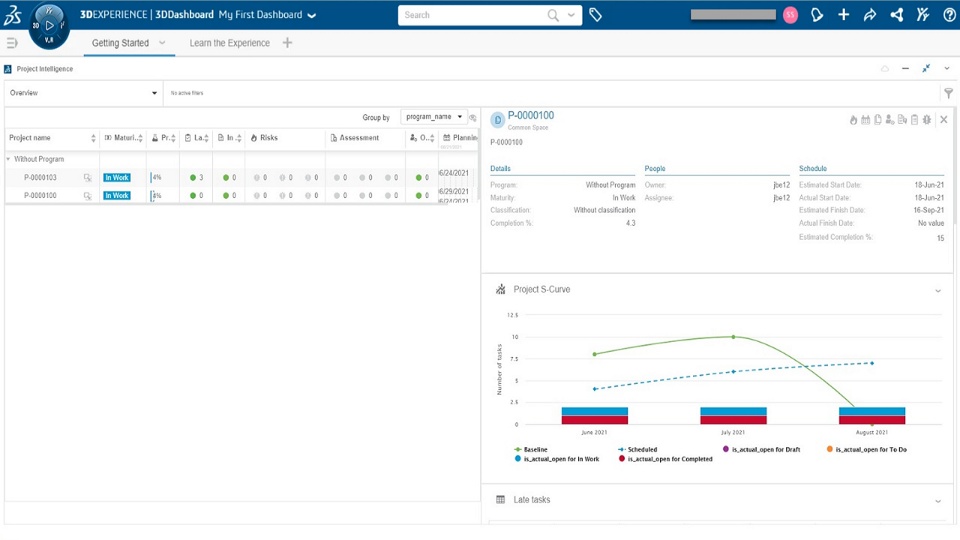
Task: Open the Overview view dropdown
Action: pos(84,93)
